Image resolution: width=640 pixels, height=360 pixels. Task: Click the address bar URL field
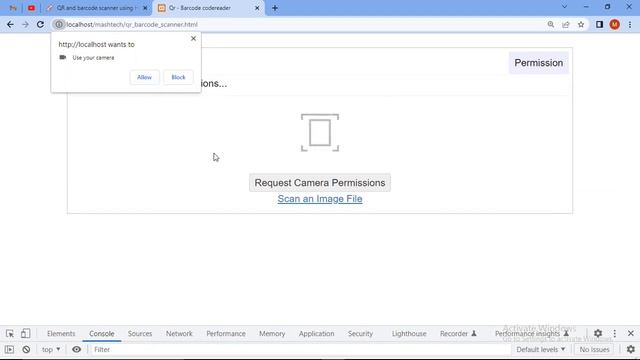point(302,24)
